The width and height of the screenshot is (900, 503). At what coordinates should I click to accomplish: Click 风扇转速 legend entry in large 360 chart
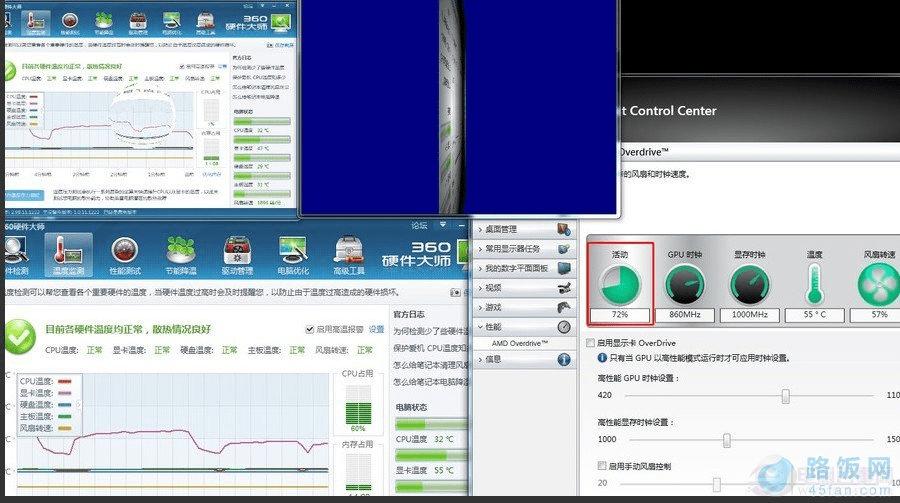point(46,428)
